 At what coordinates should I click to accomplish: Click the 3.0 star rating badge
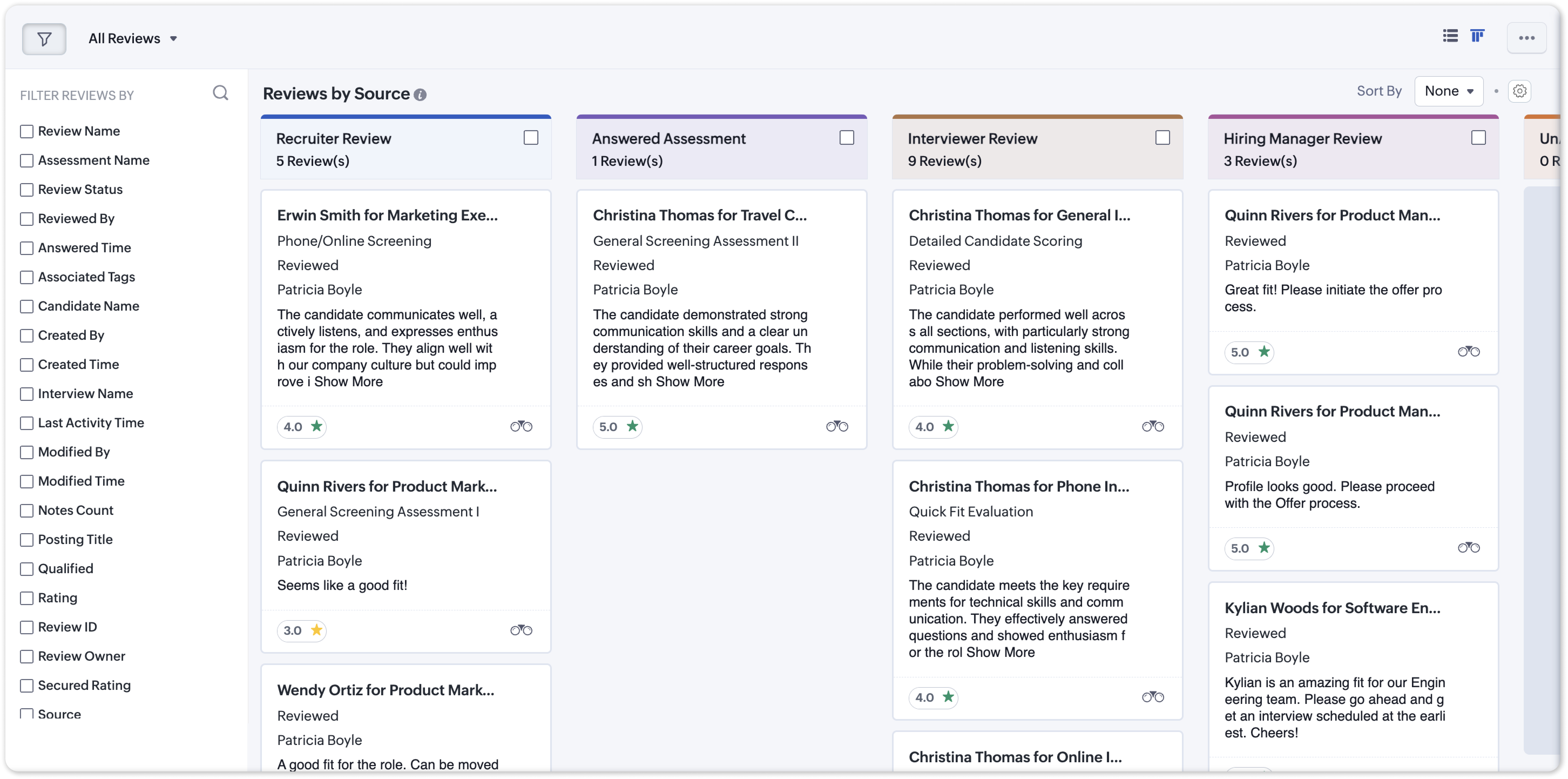302,630
